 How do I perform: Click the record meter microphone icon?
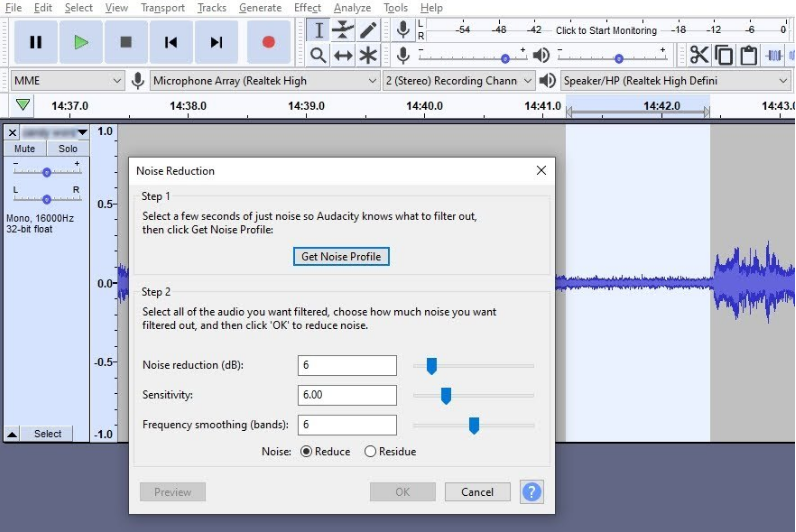click(x=403, y=29)
